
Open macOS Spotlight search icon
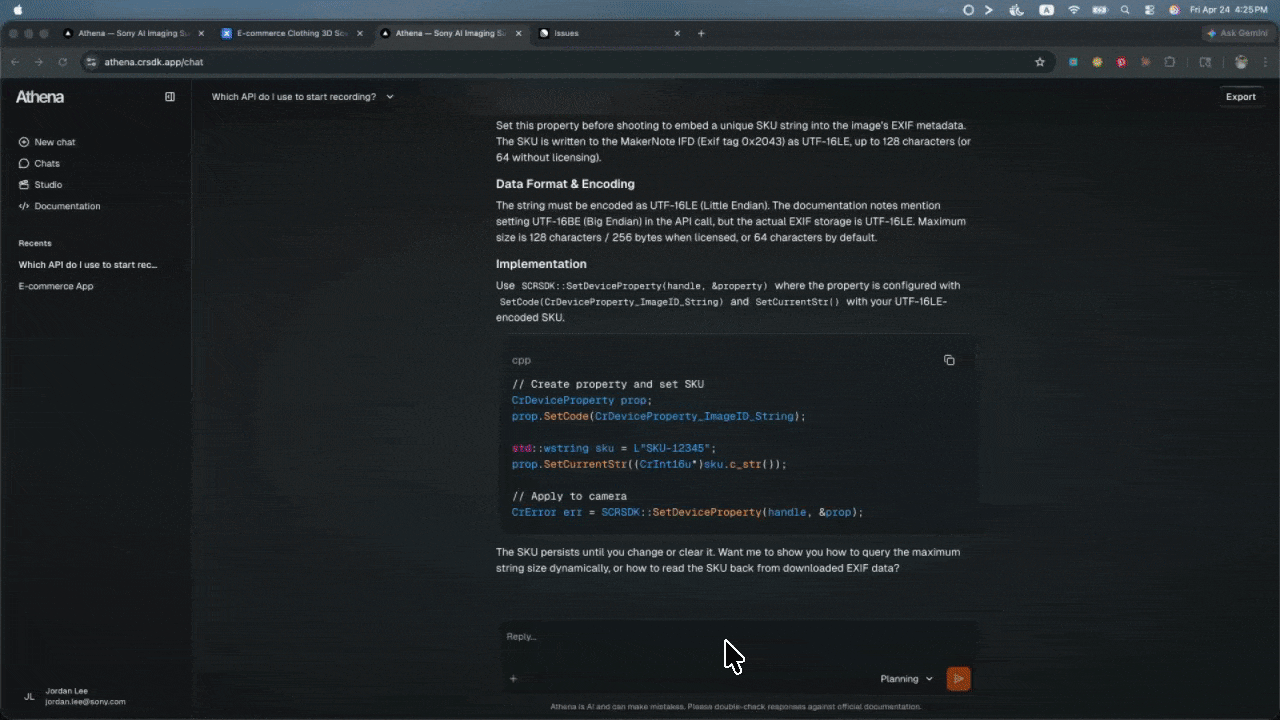tap(1125, 9)
